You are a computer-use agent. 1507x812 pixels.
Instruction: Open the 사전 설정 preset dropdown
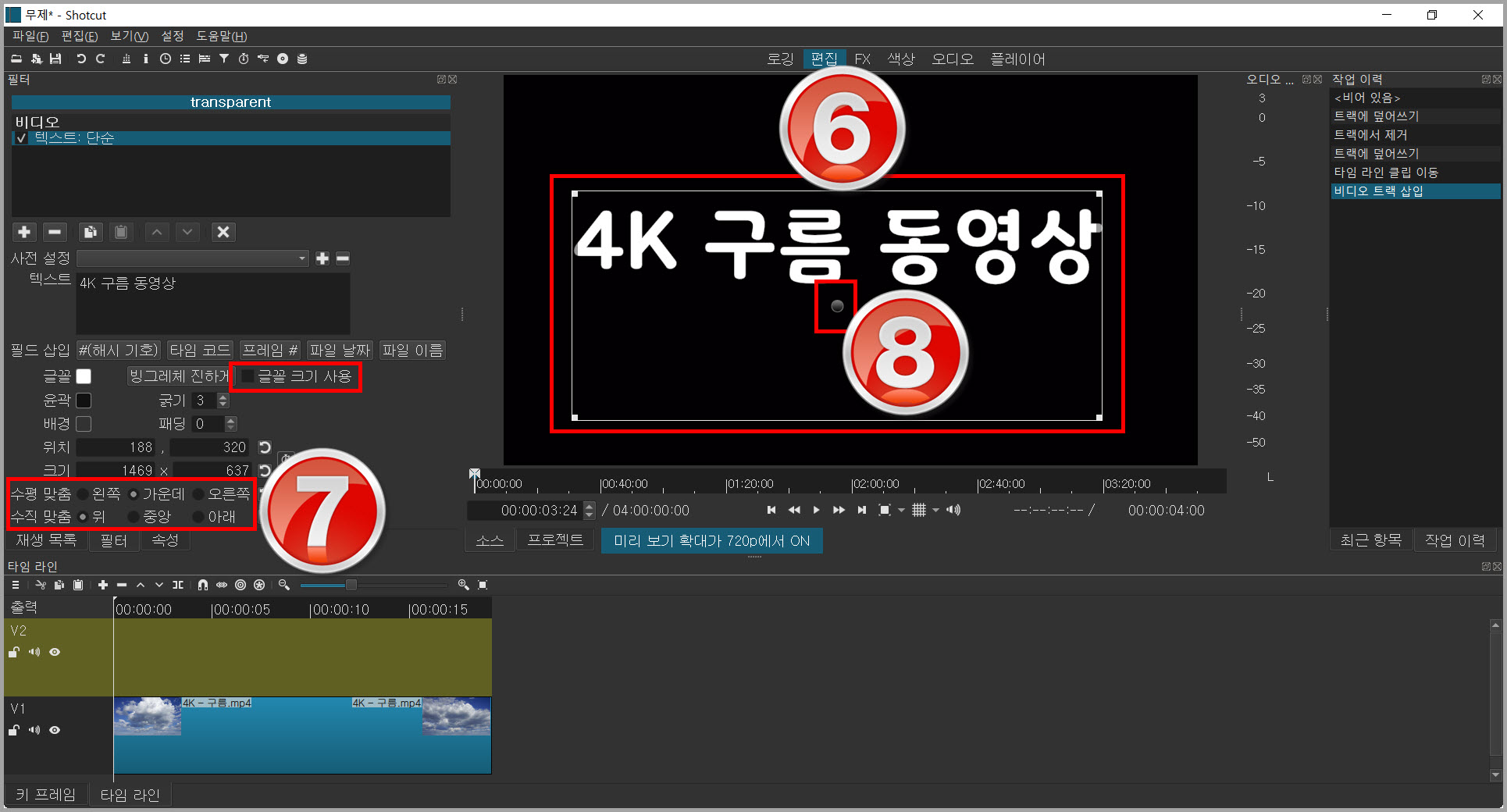click(193, 258)
